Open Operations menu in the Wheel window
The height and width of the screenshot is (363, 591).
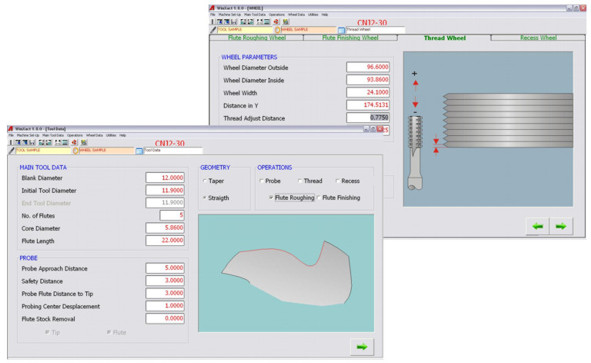(277, 15)
